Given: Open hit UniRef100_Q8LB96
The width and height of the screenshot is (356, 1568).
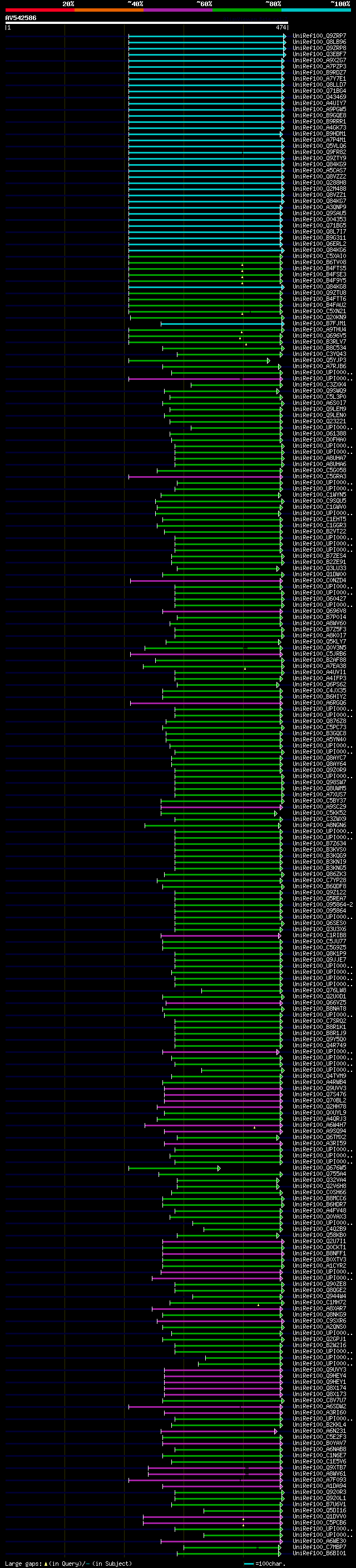Looking at the screenshot, I should click(x=319, y=42).
